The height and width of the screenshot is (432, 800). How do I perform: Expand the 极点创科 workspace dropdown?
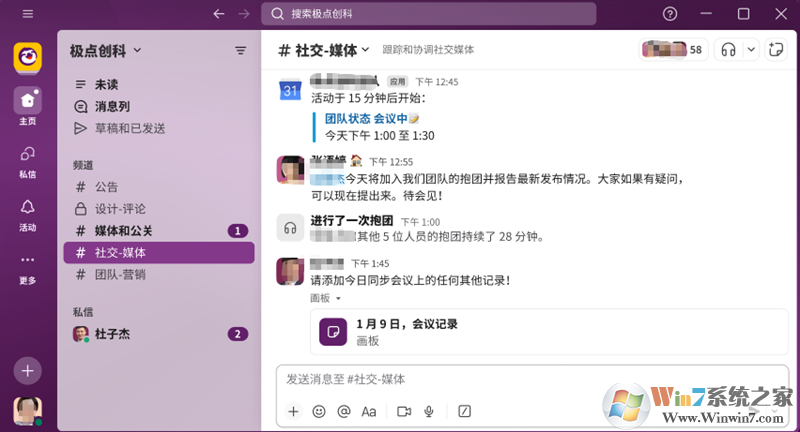(105, 51)
